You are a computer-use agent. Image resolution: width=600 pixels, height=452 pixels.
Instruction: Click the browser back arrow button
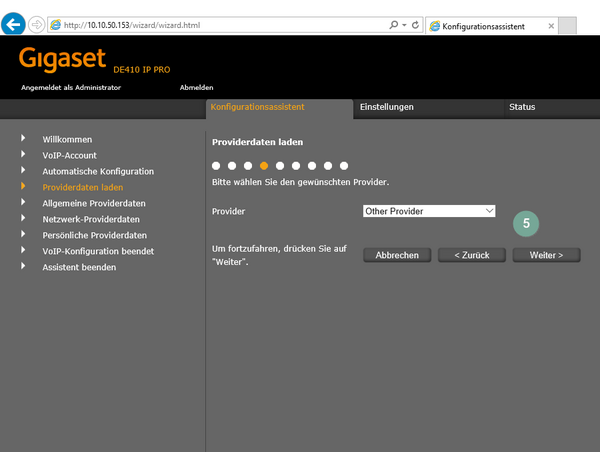click(14, 24)
